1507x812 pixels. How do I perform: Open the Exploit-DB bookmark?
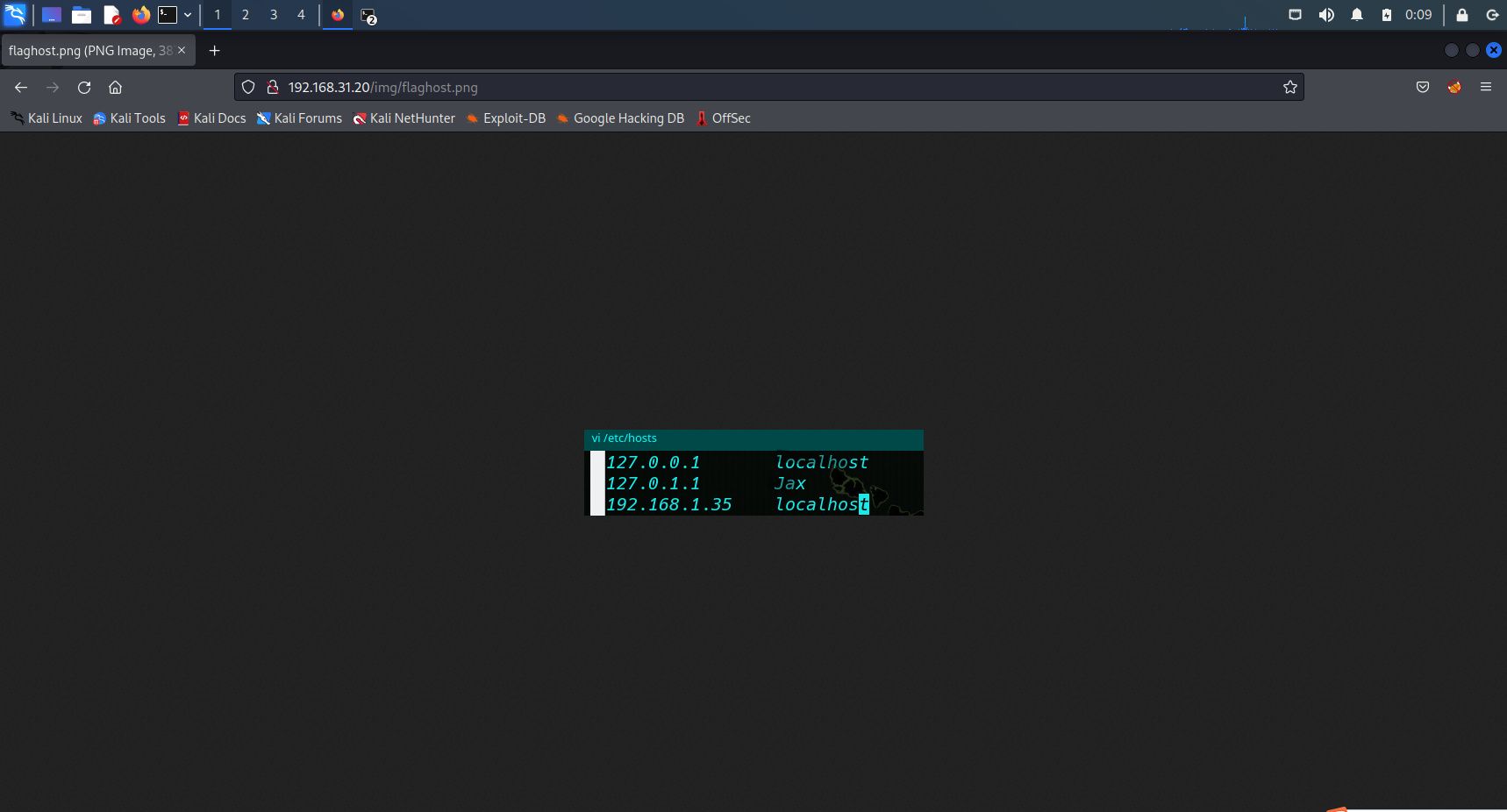pos(506,118)
